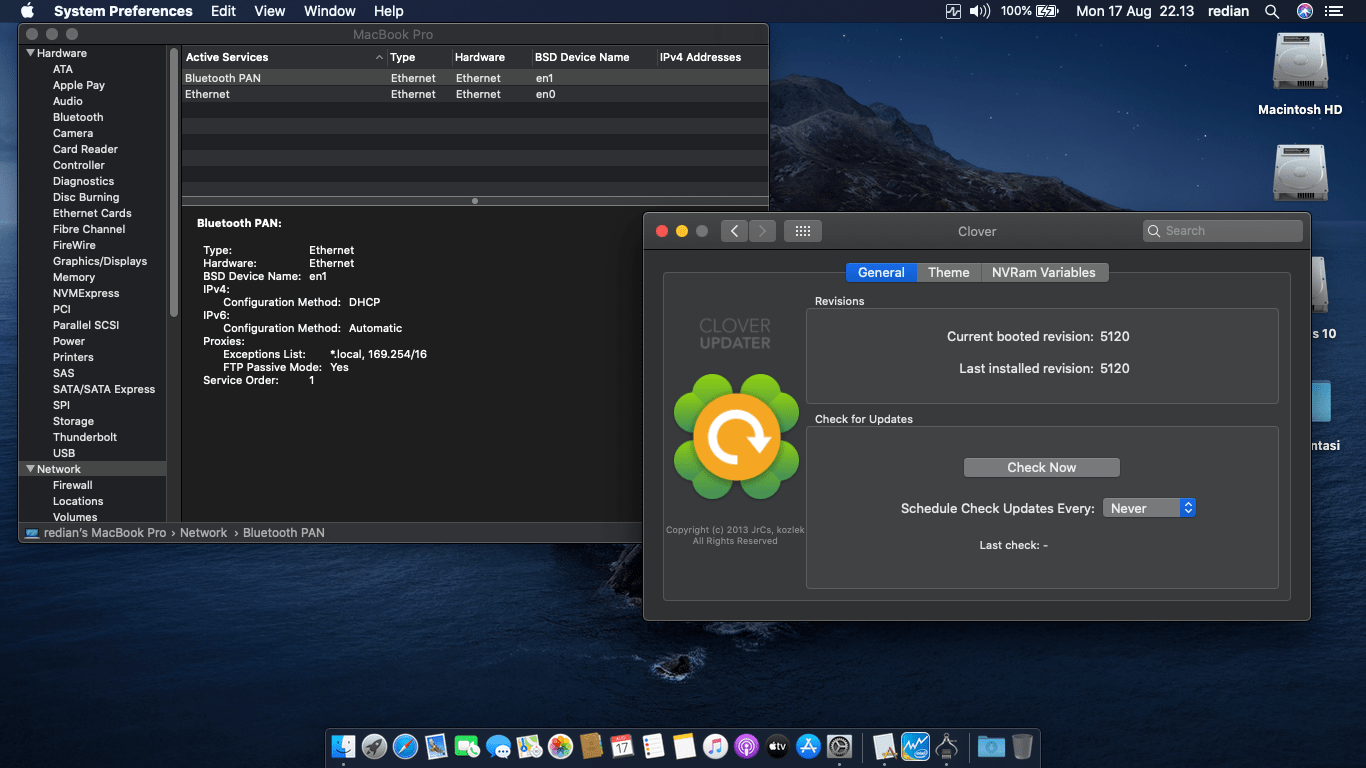Open FaceTime from the Dock
This screenshot has height=768, width=1366.
(x=467, y=746)
